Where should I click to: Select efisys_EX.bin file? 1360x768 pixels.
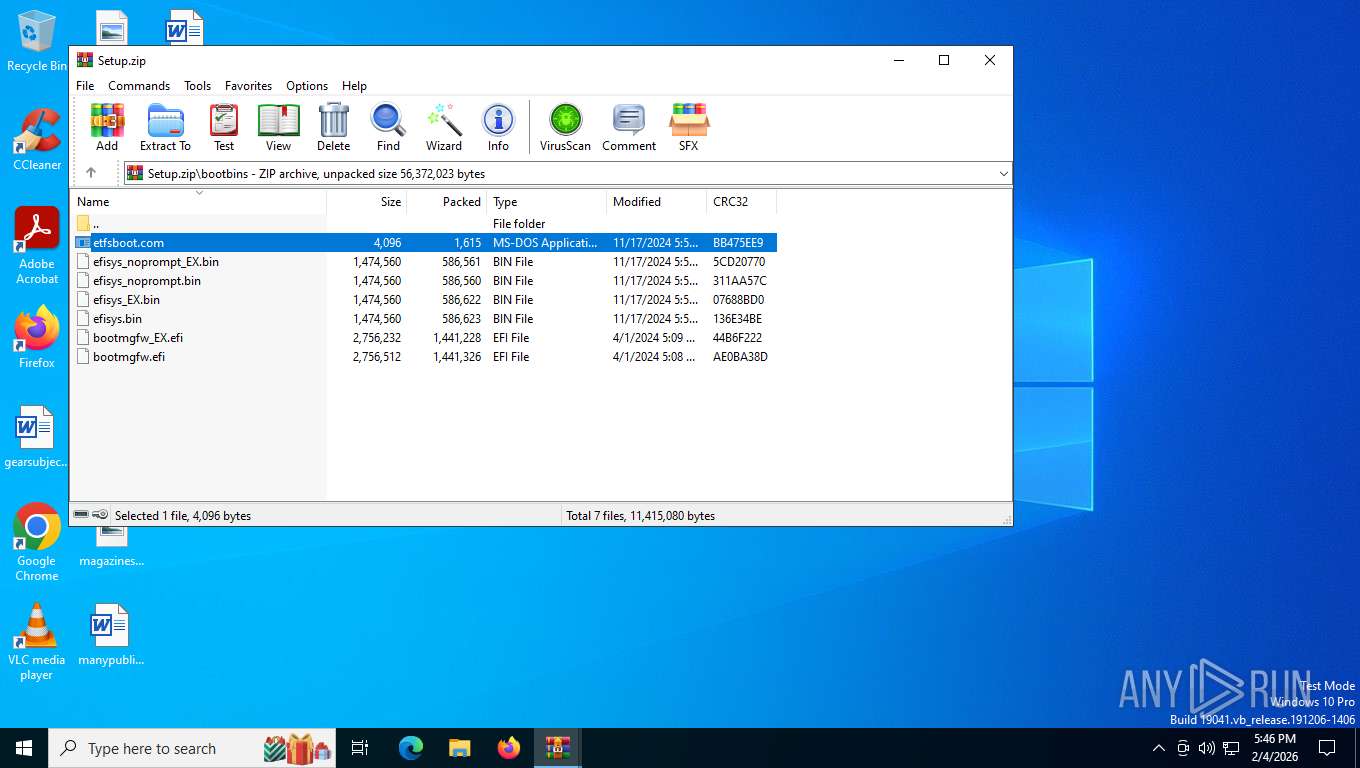pyautogui.click(x=424, y=300)
